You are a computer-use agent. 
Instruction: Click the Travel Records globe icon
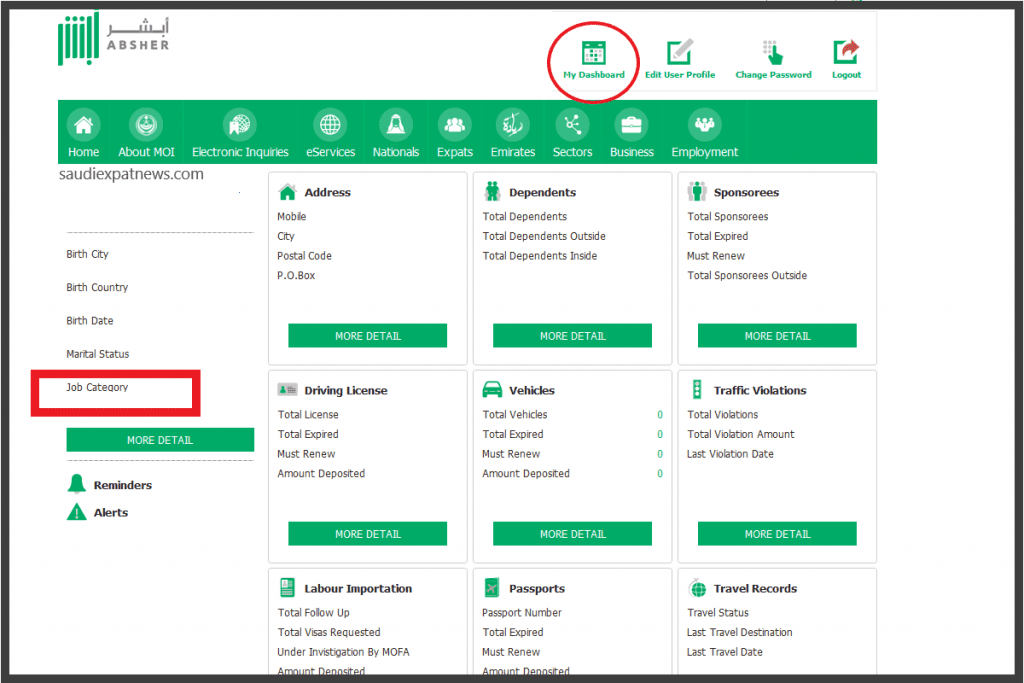coord(697,588)
